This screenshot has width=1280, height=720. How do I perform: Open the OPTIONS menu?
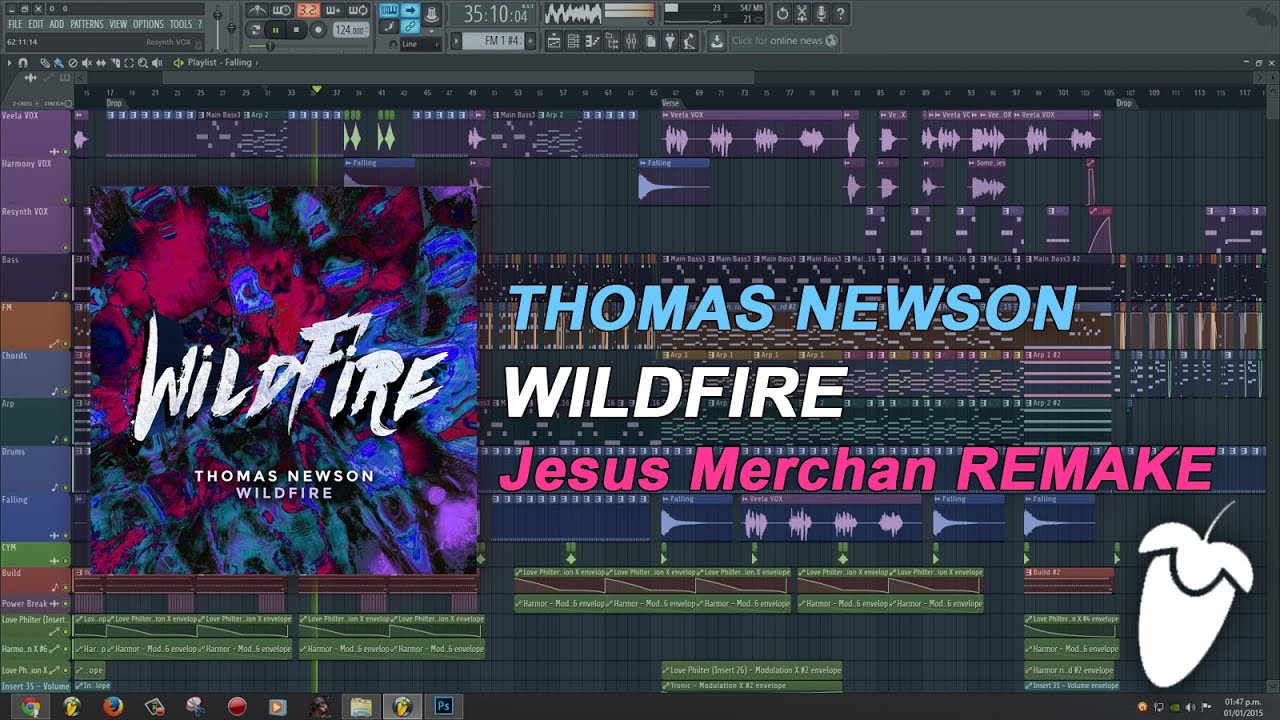148,24
